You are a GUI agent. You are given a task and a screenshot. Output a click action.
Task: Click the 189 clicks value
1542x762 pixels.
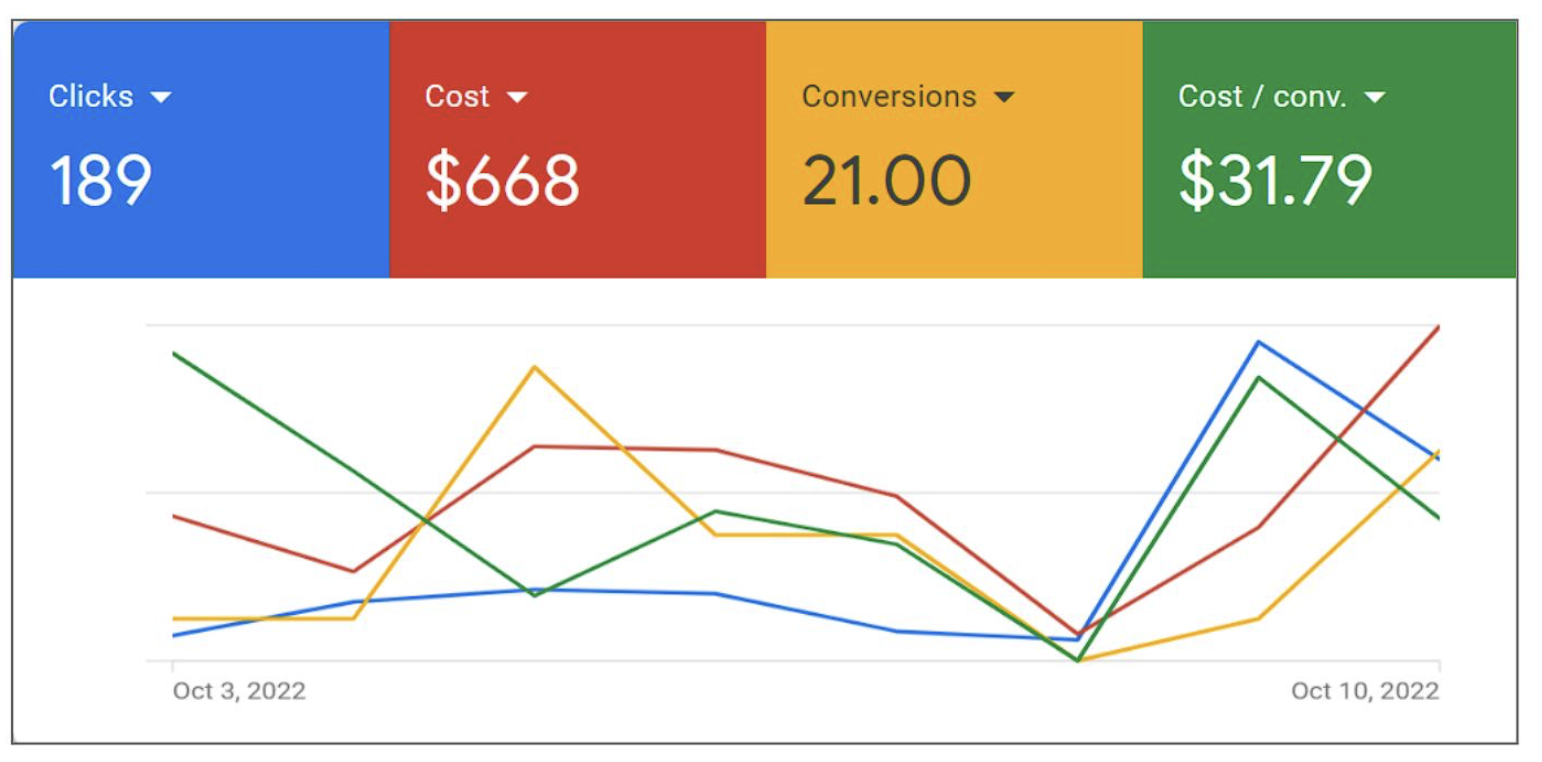pyautogui.click(x=100, y=181)
